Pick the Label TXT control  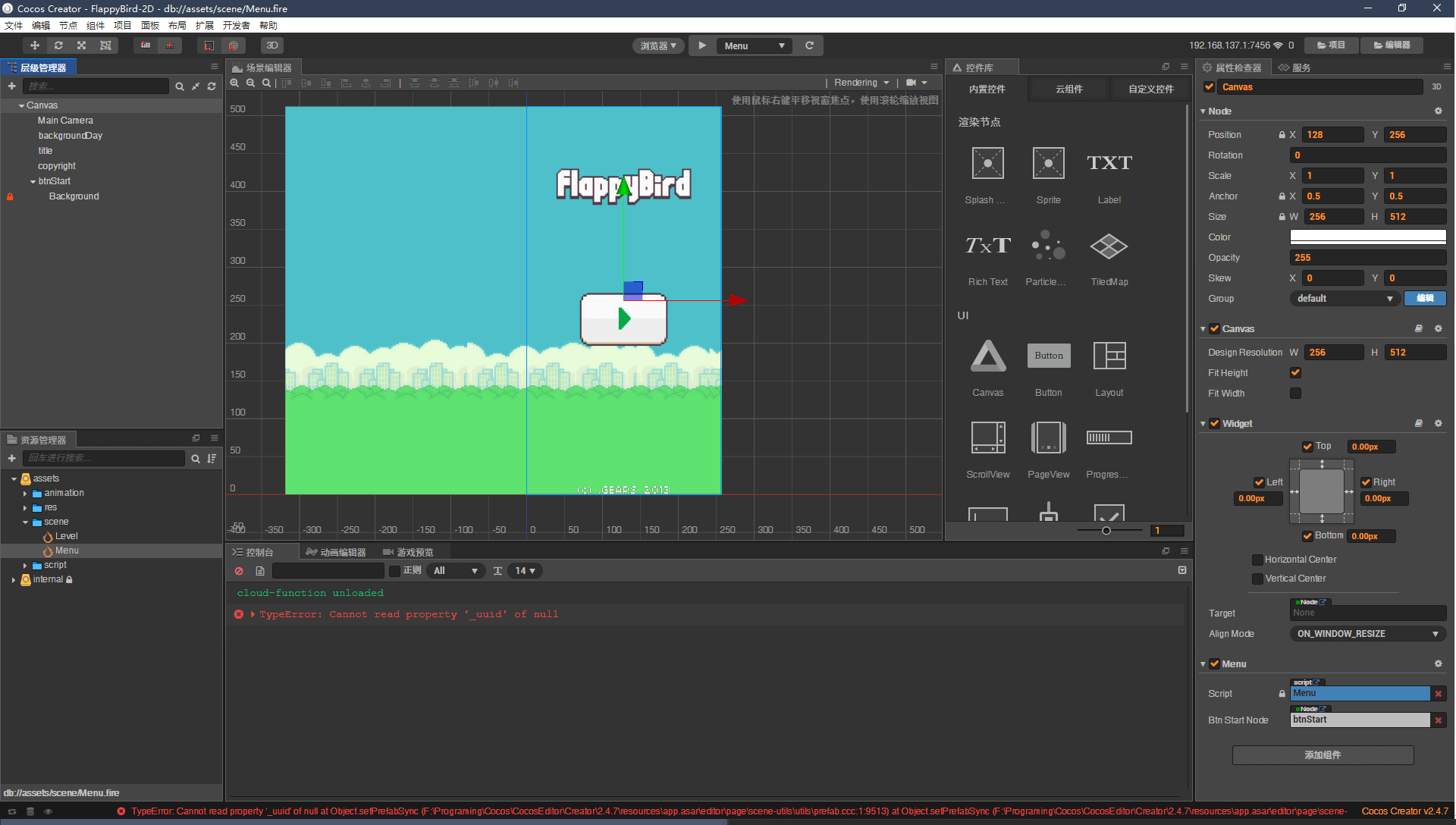(x=1109, y=176)
